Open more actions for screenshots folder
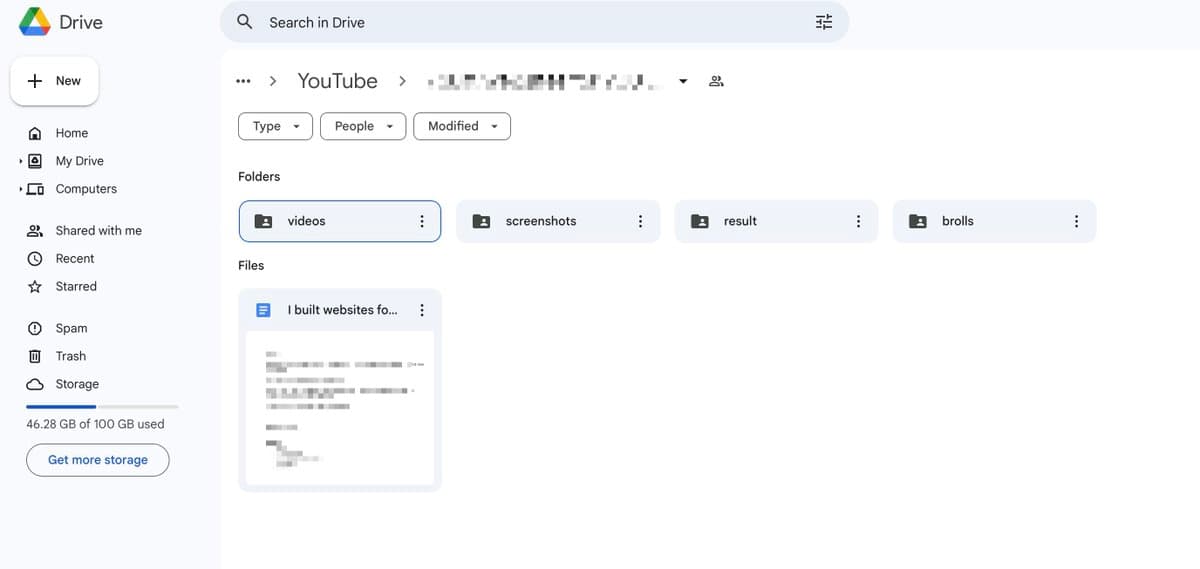The height and width of the screenshot is (569, 1200). 640,221
